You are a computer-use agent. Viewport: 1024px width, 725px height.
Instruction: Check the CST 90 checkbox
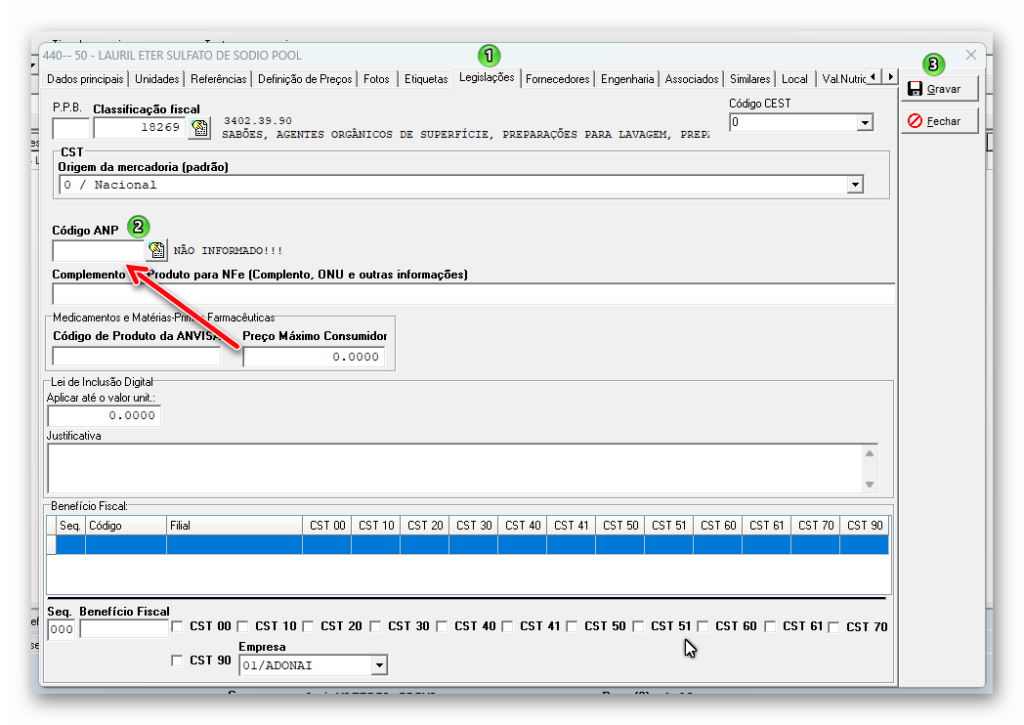[177, 661]
